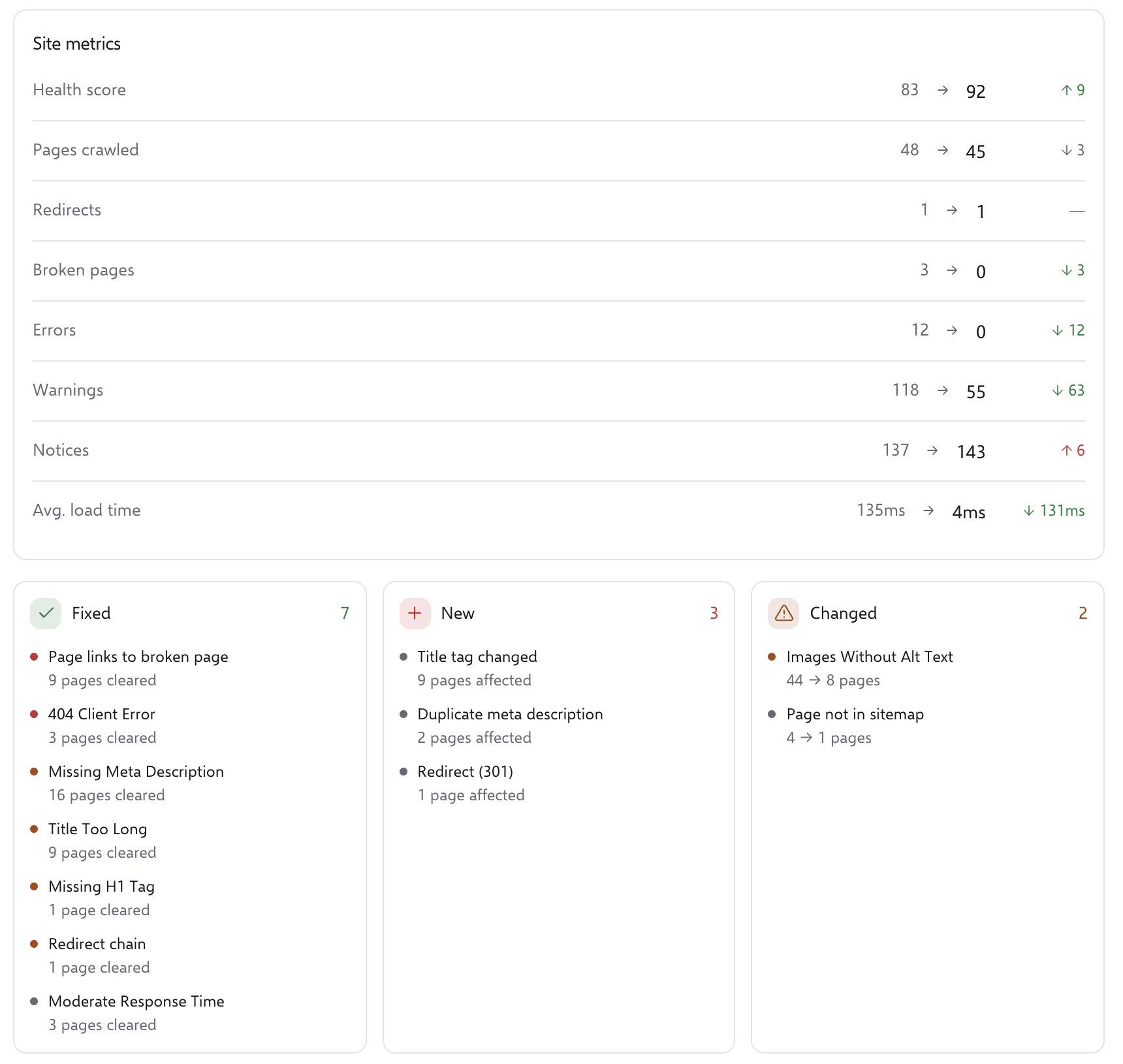
Task: Click the Errors change value 12
Action: 1068,330
